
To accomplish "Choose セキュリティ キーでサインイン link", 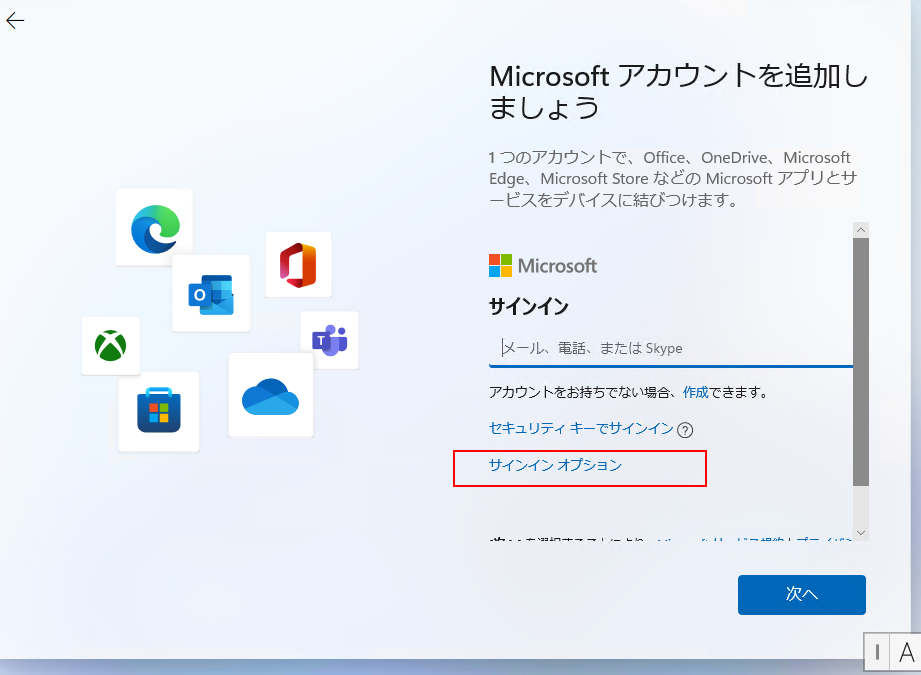I will [581, 428].
